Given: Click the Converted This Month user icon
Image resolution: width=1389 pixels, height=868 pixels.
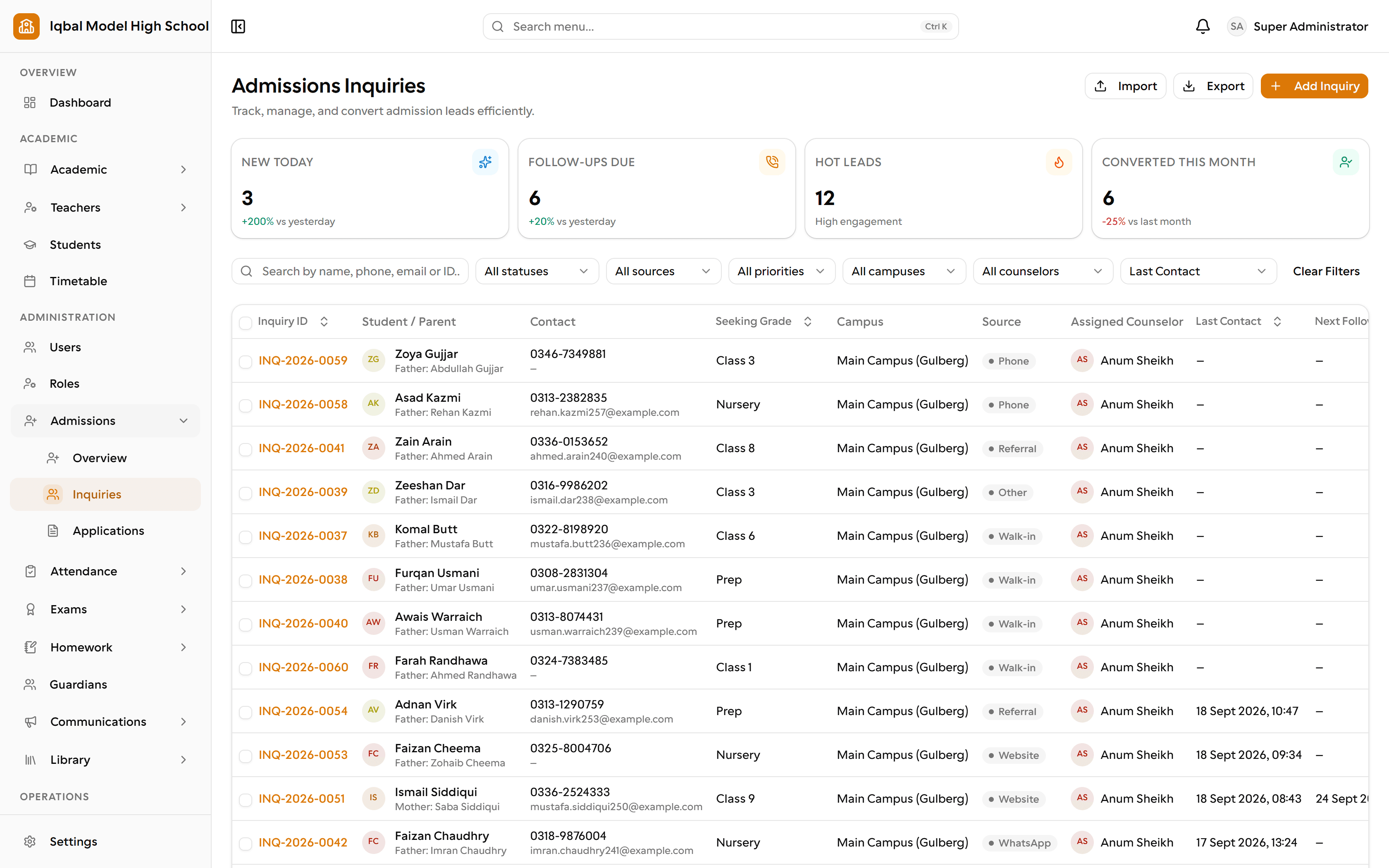Looking at the screenshot, I should (x=1345, y=162).
